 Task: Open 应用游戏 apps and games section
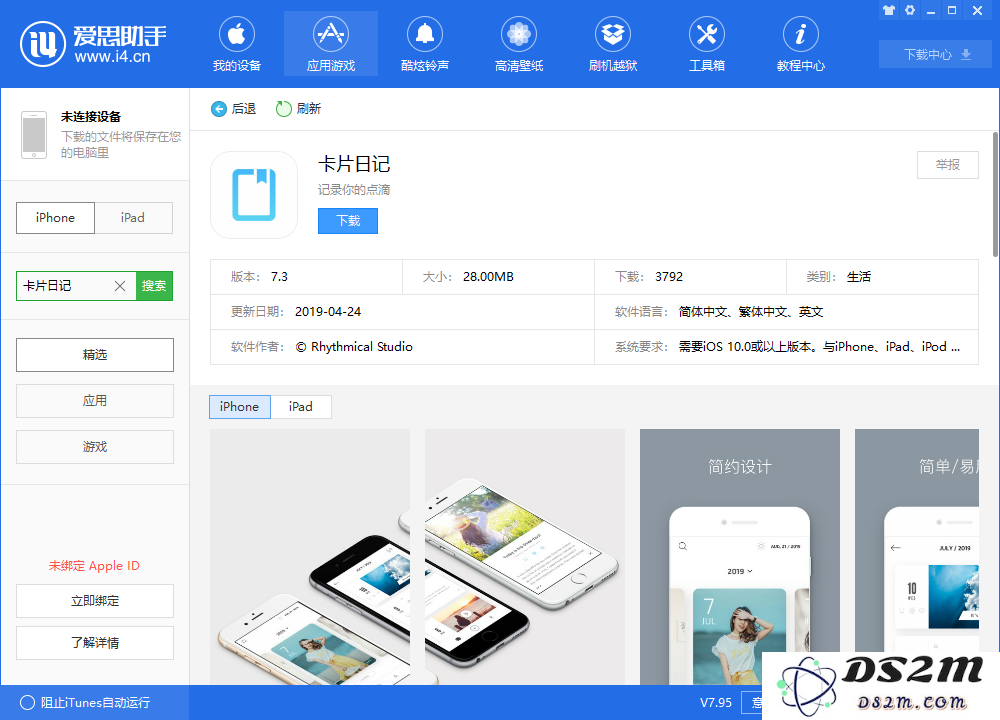point(330,43)
